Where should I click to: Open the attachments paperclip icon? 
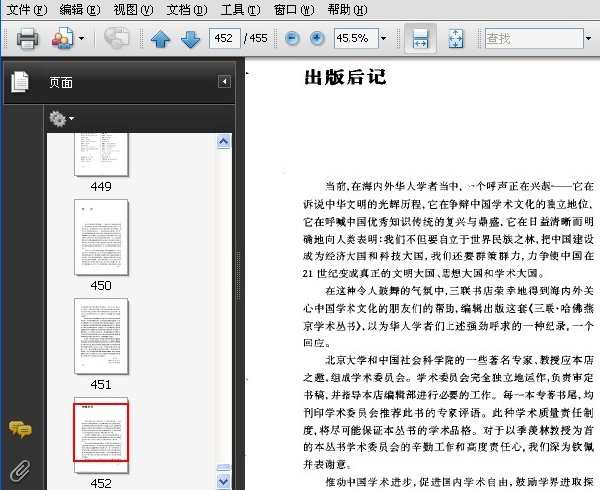coord(20,470)
